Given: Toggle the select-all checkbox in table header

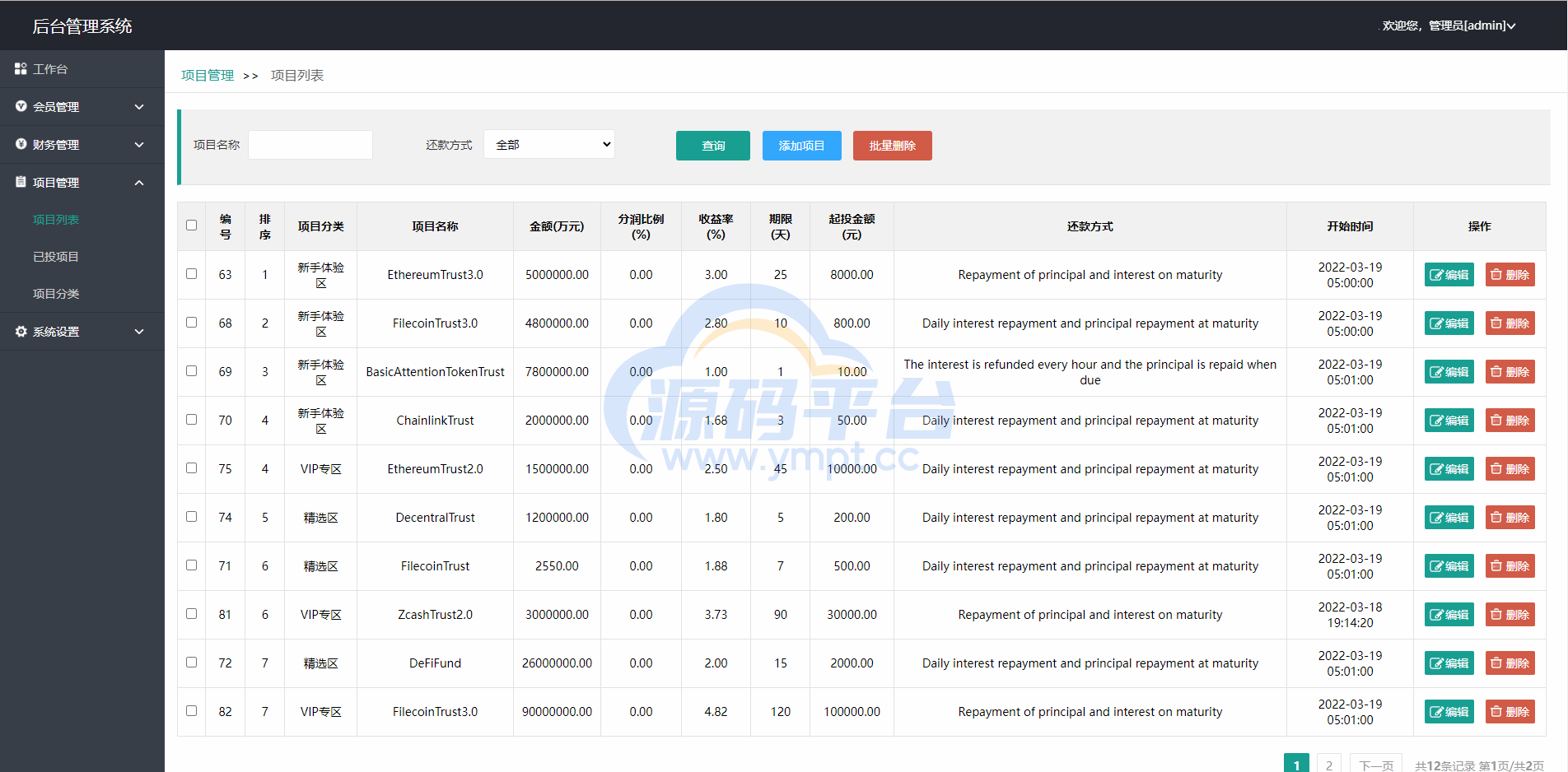Looking at the screenshot, I should click(x=191, y=226).
